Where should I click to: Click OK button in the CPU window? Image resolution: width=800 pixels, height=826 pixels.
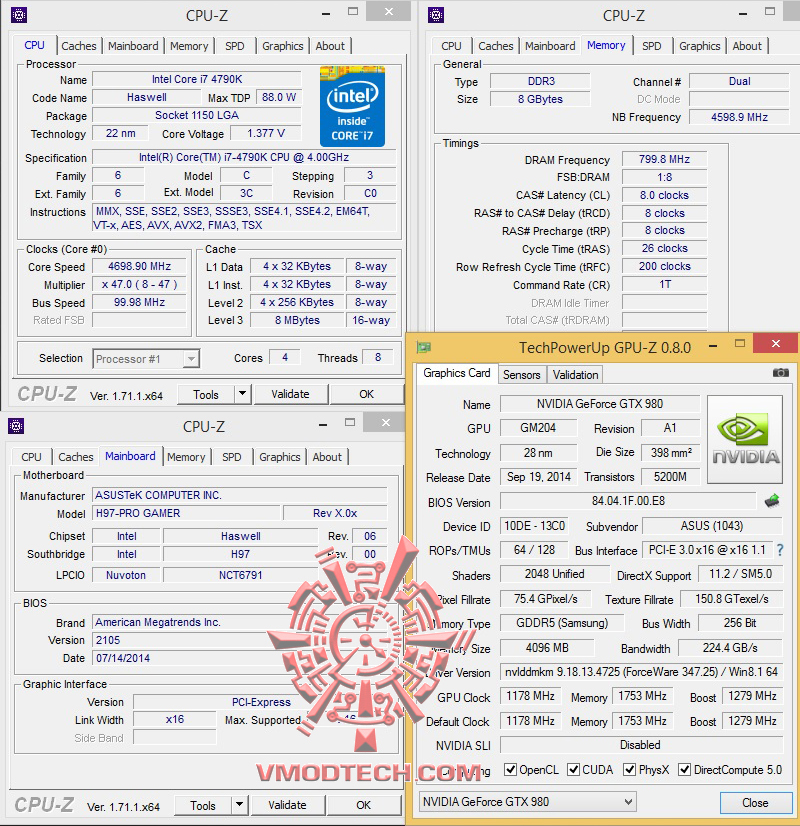(x=367, y=394)
